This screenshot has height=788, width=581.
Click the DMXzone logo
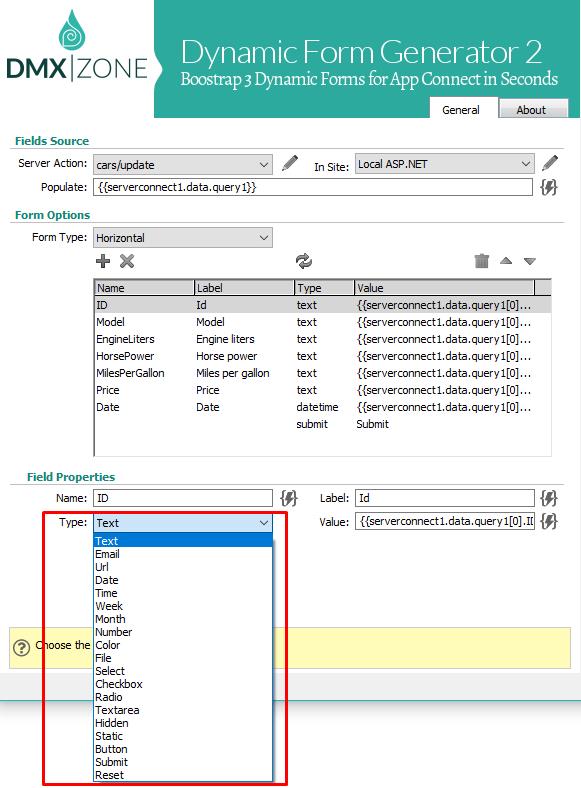[77, 48]
